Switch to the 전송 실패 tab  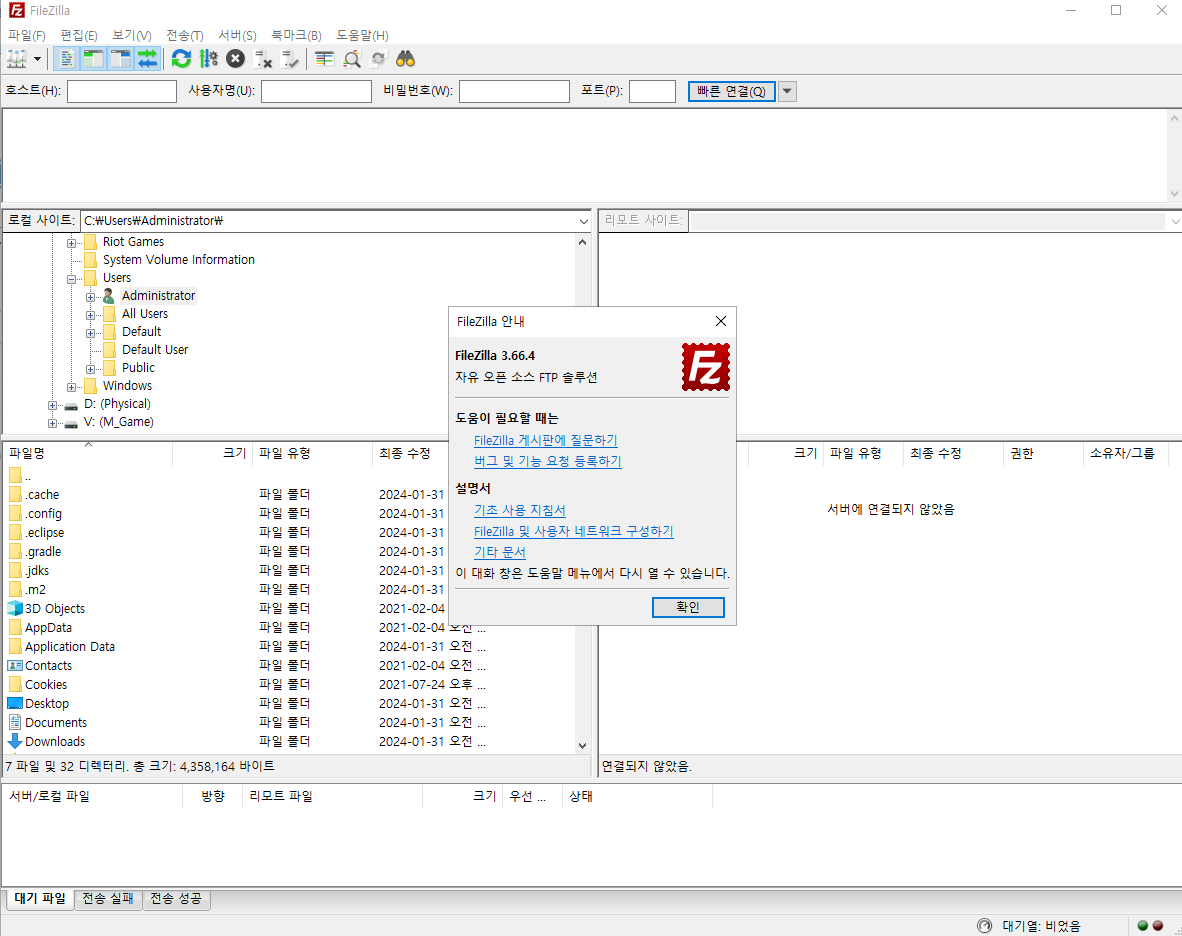tap(108, 898)
